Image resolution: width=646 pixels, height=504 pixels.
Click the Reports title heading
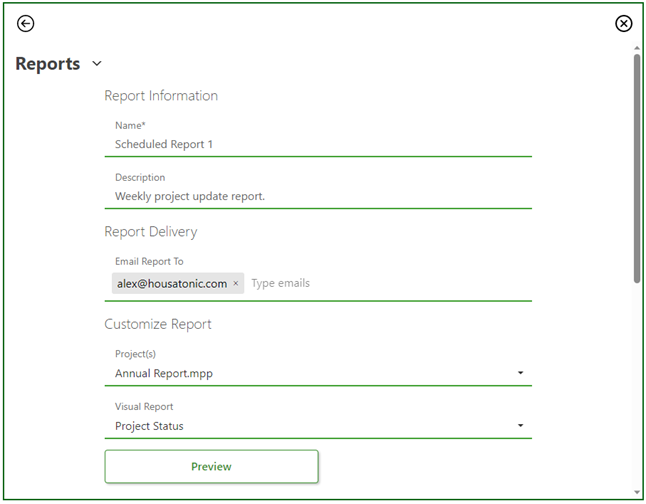48,64
